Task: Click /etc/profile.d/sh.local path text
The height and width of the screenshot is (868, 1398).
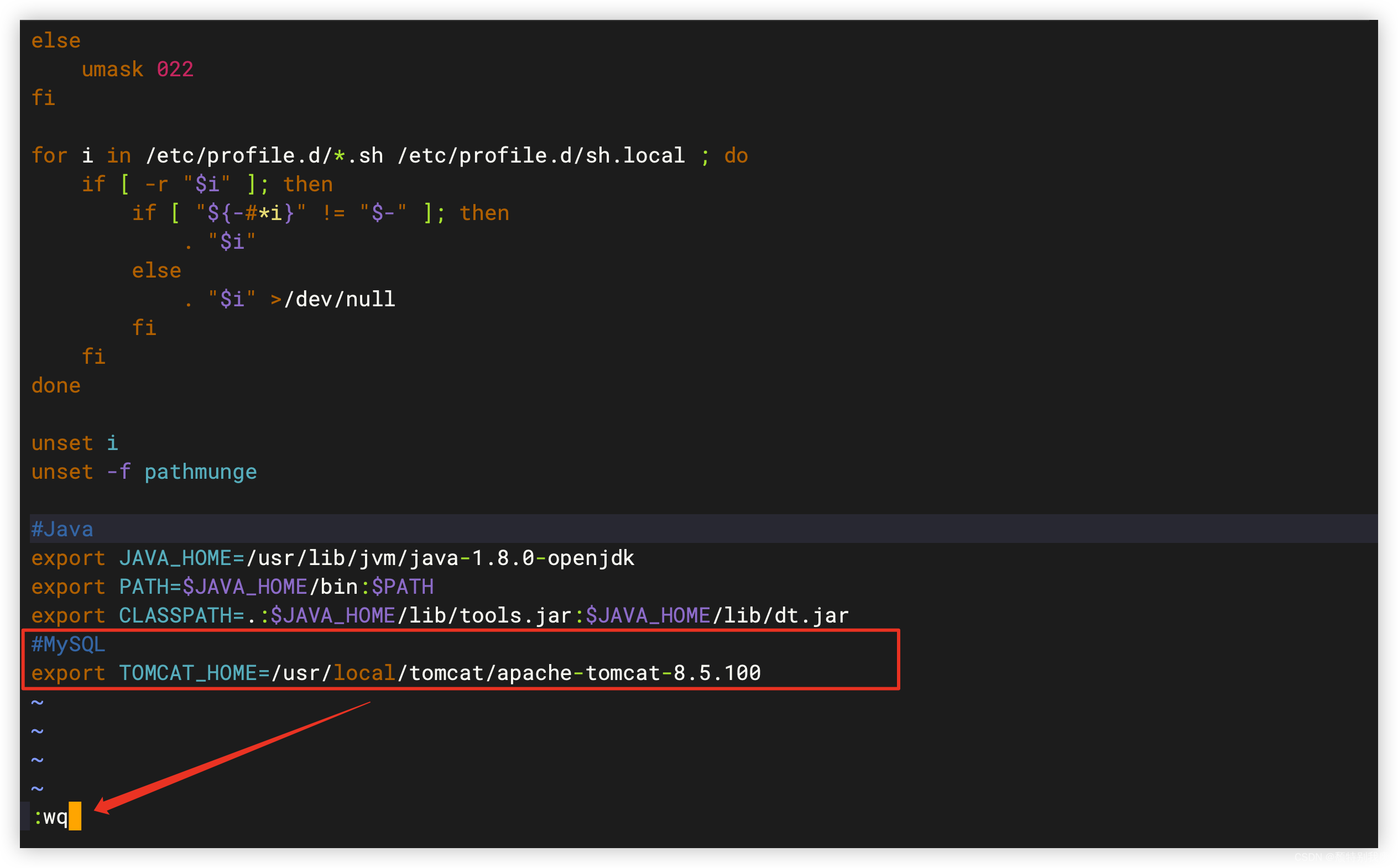Action: coord(541,155)
